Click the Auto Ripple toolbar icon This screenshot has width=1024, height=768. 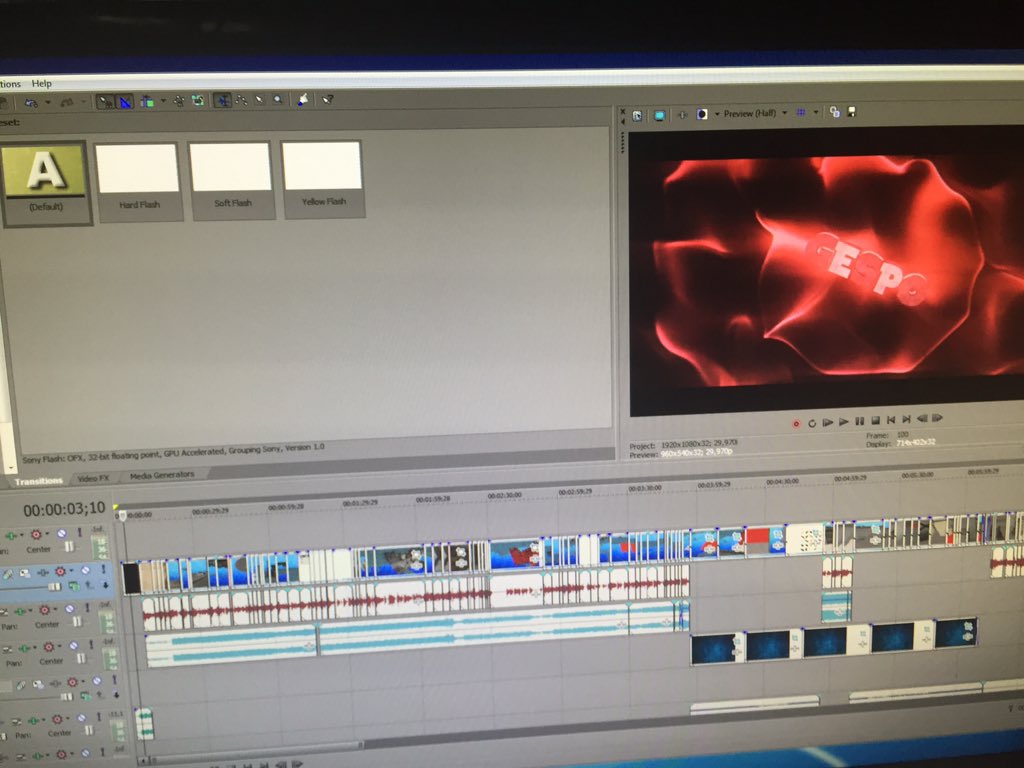(147, 101)
